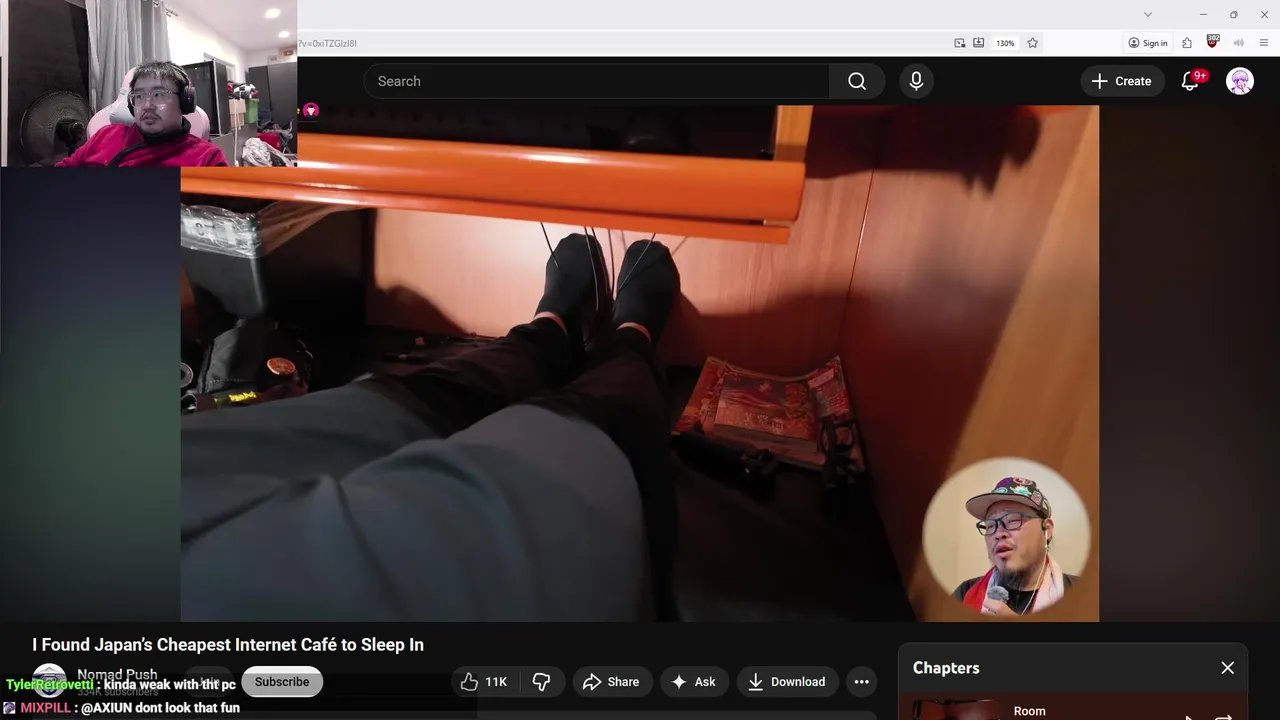Dislike the video with thumbs down

[x=541, y=682]
